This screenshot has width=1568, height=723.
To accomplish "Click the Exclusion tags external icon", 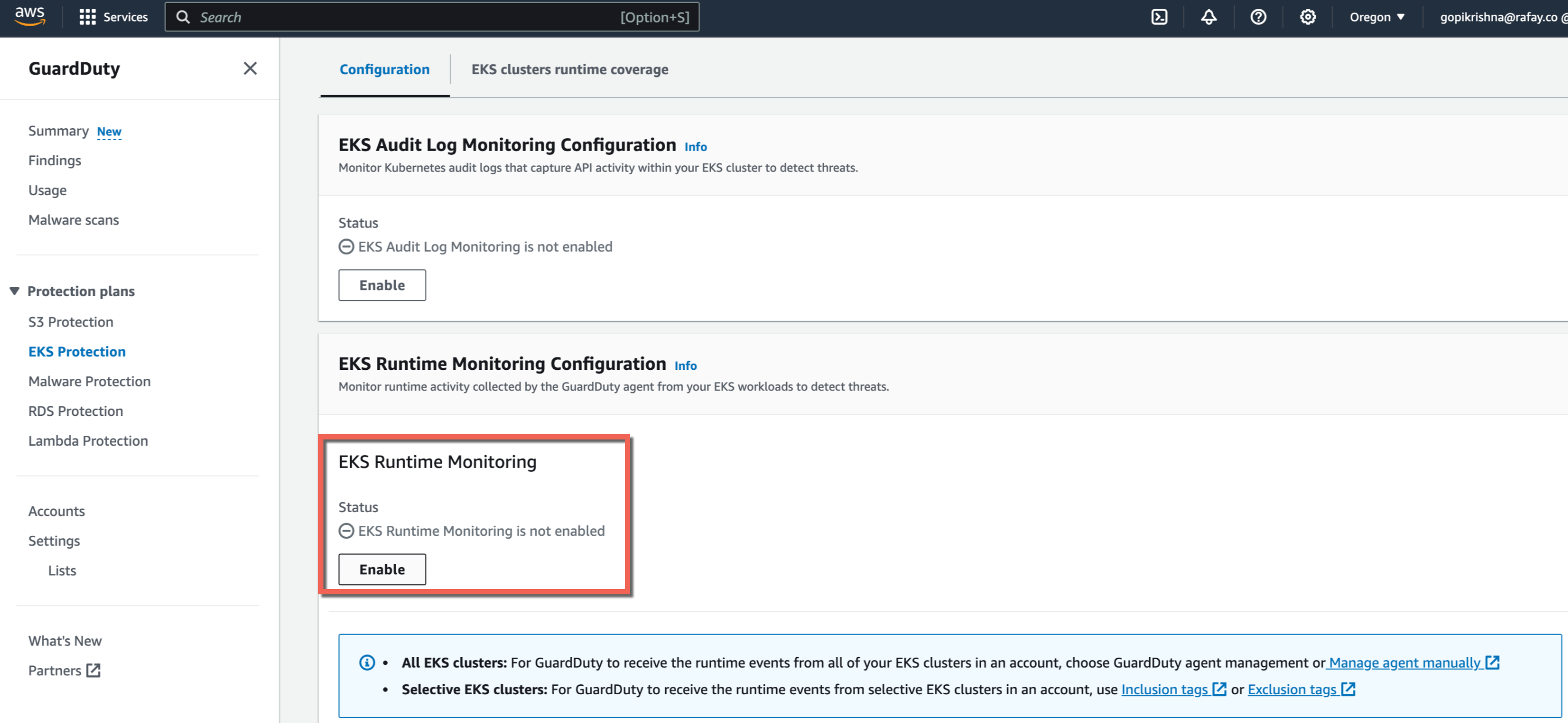I will pyautogui.click(x=1348, y=689).
